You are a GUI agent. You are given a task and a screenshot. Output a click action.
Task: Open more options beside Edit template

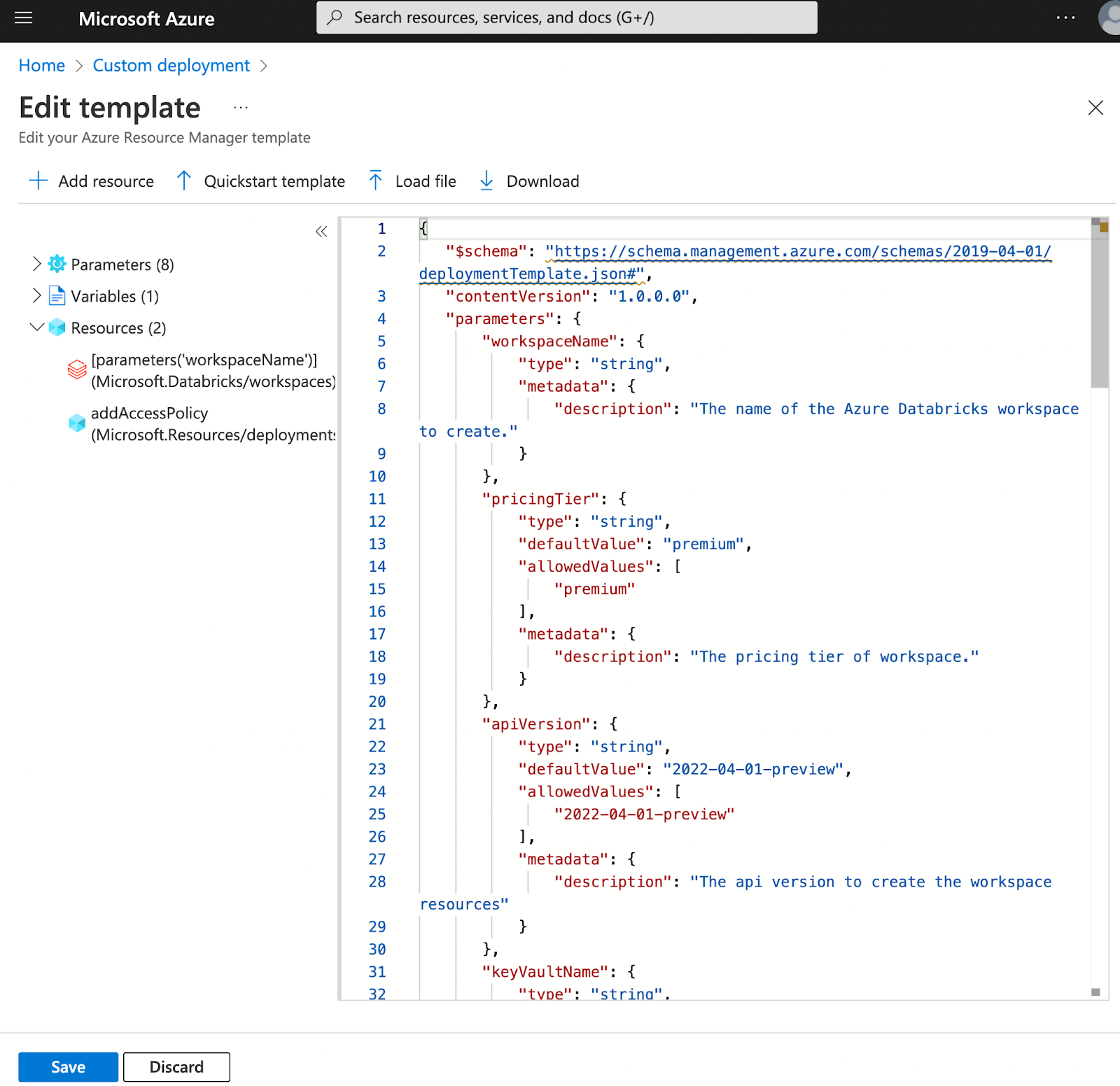[x=241, y=108]
